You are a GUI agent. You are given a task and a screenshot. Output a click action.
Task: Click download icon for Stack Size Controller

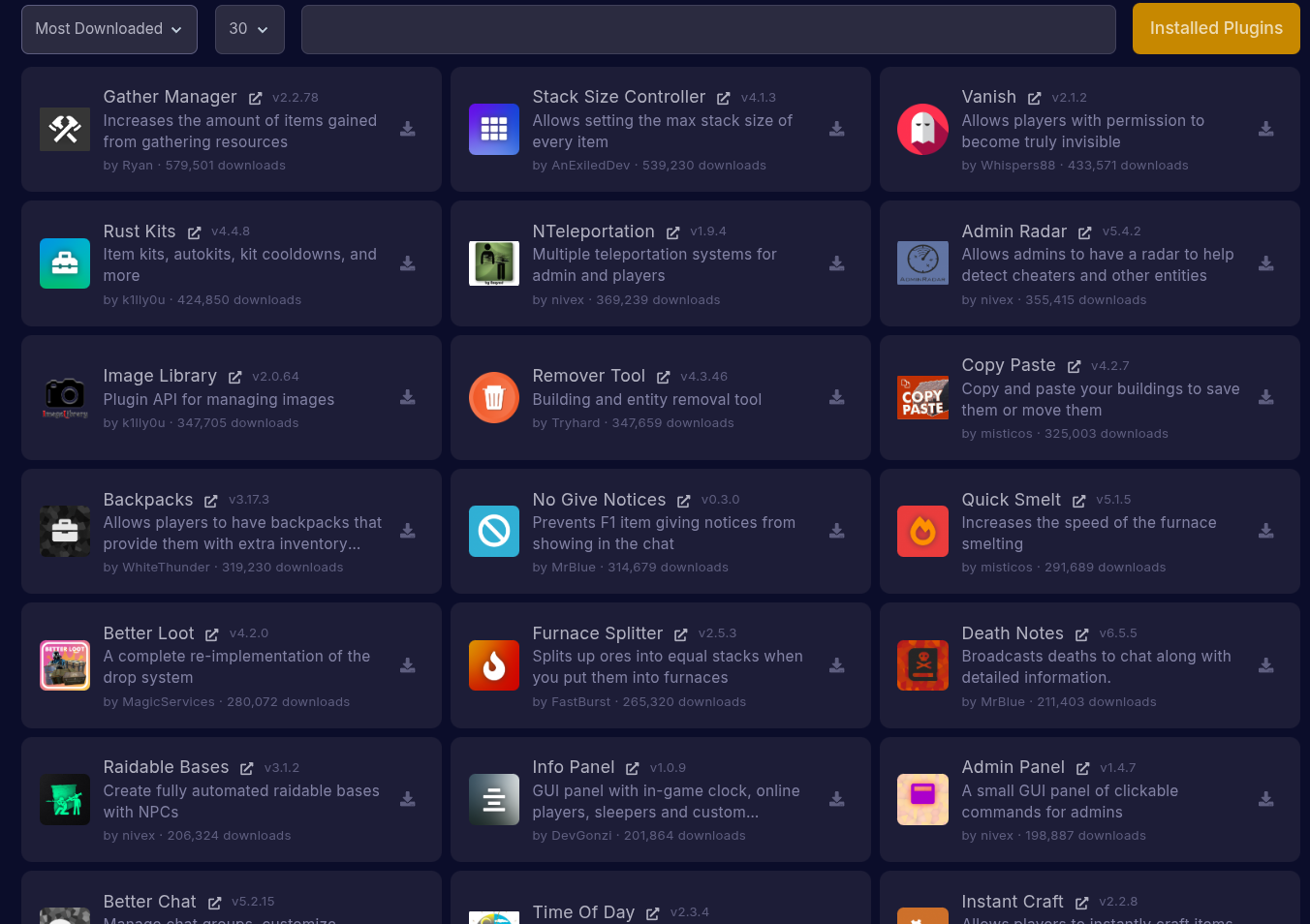pyautogui.click(x=837, y=129)
